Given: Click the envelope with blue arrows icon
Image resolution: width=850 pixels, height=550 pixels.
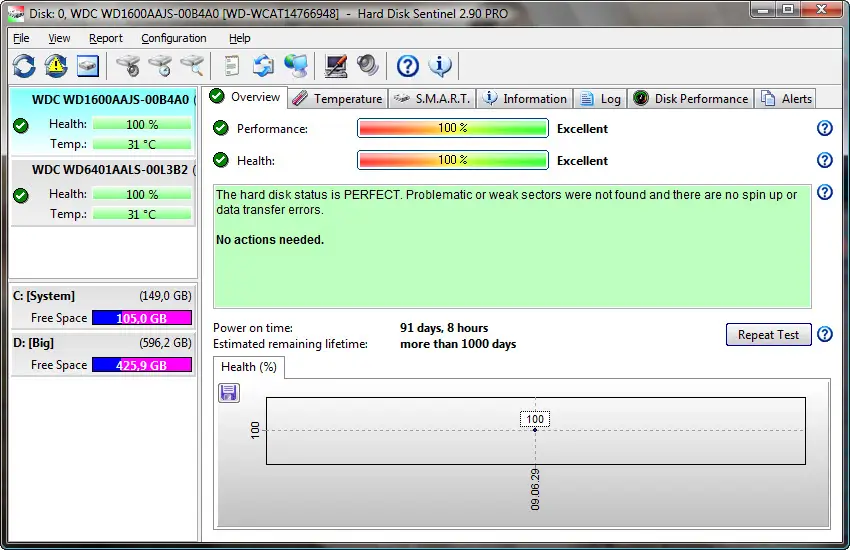Looking at the screenshot, I should pos(263,66).
